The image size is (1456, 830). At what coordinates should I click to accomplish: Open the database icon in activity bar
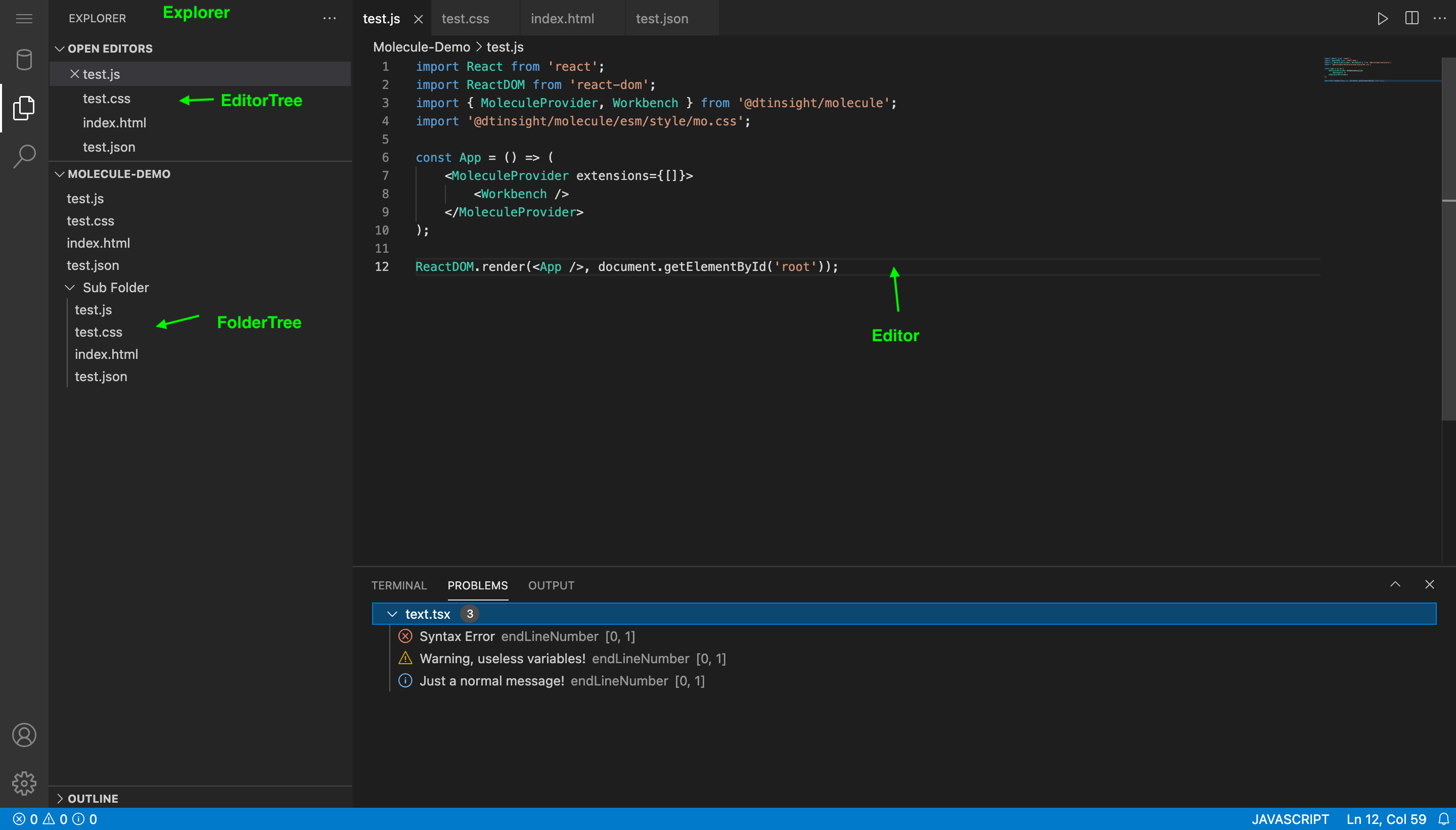click(x=24, y=60)
